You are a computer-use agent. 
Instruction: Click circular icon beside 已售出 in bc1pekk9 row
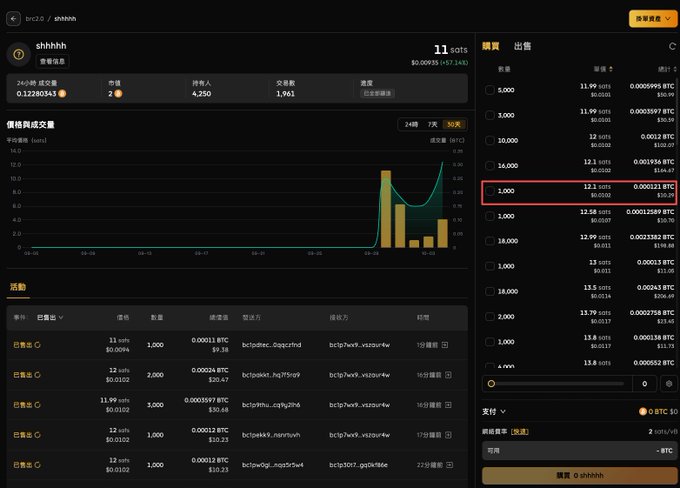coord(37,435)
